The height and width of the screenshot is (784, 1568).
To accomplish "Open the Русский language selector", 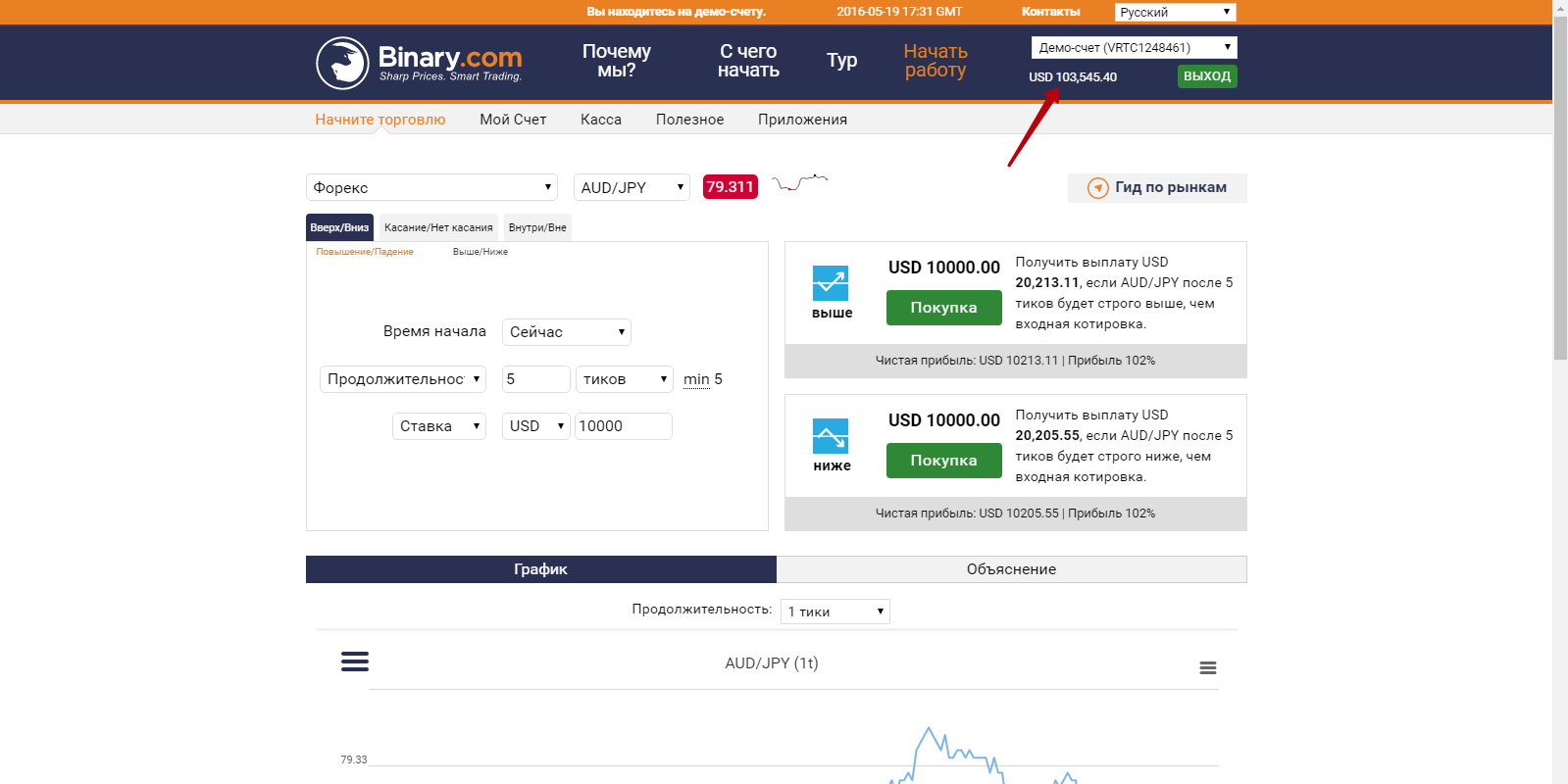I will tap(1175, 12).
